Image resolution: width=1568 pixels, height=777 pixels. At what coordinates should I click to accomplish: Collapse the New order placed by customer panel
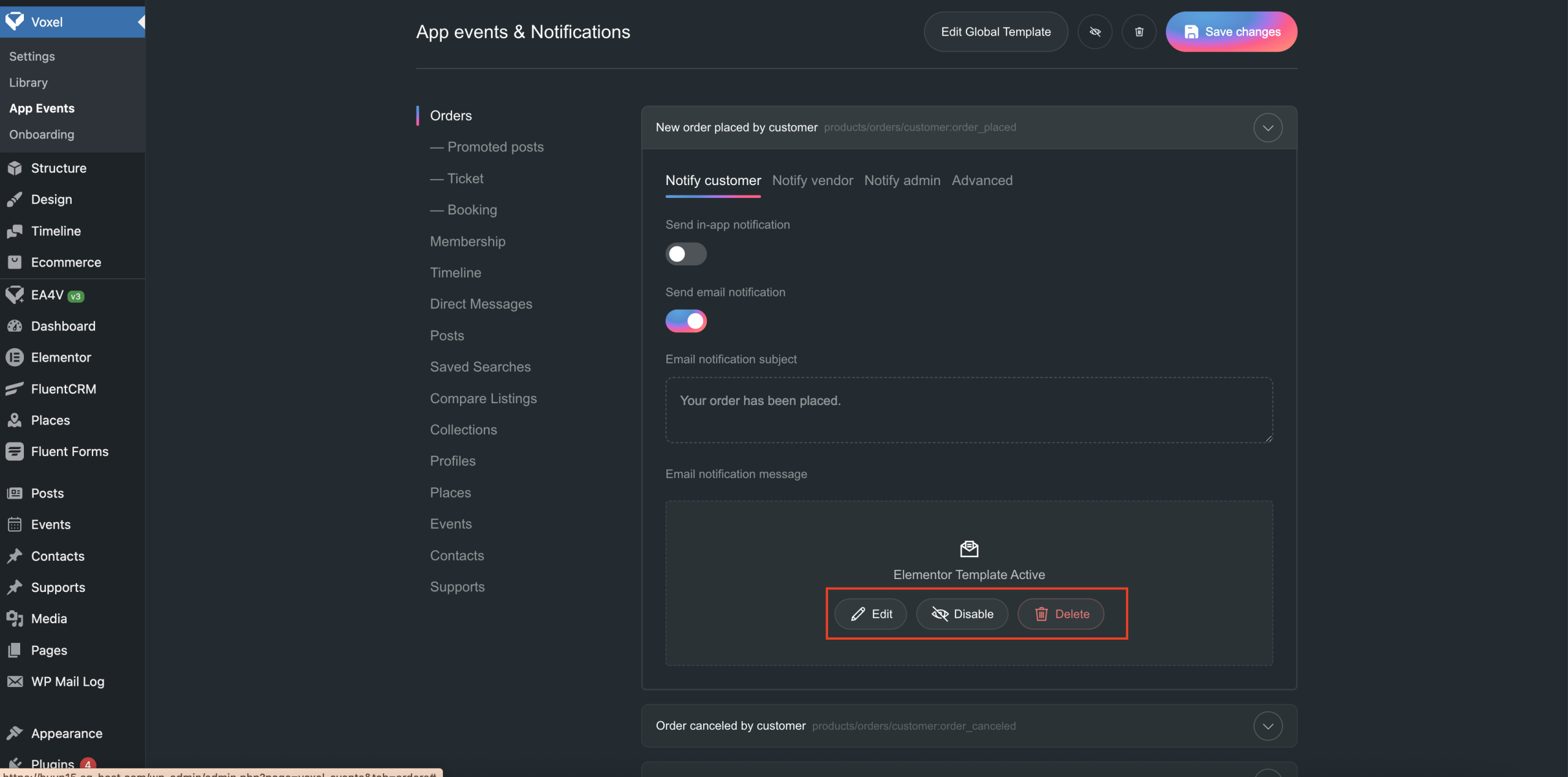(1267, 127)
